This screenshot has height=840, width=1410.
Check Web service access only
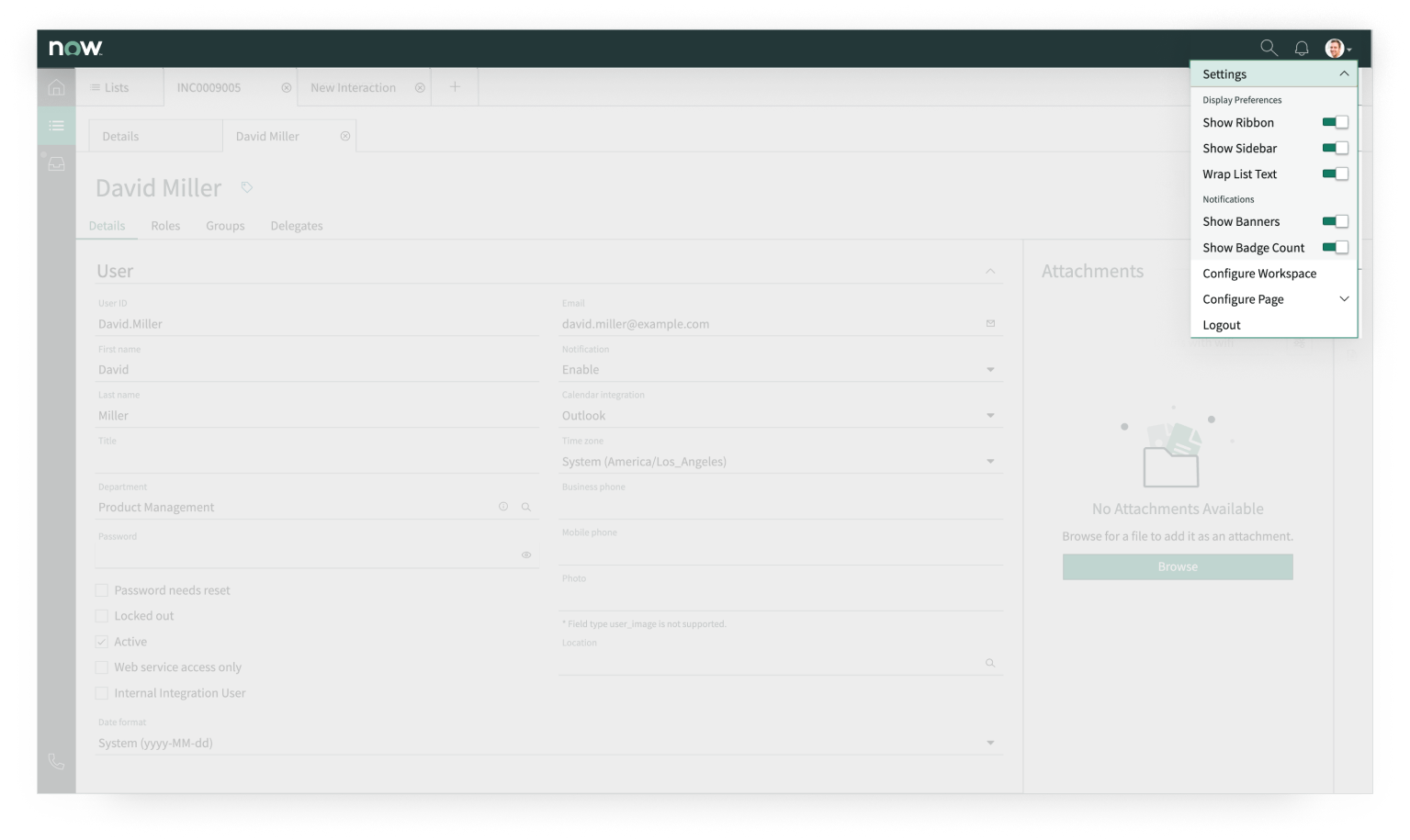tap(102, 667)
